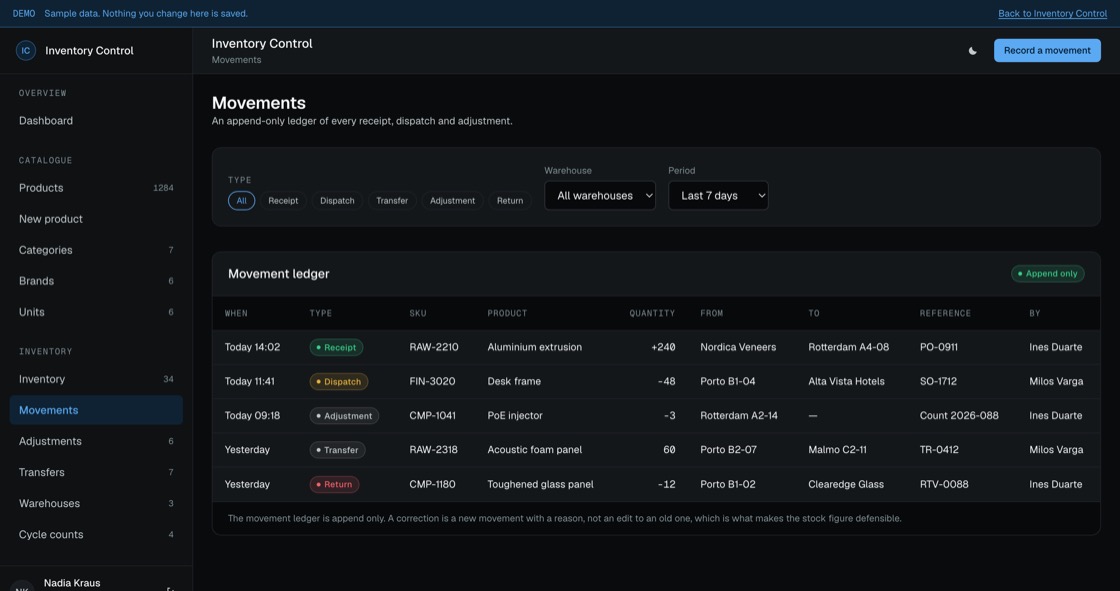1120x591 pixels.
Task: Click the Malmo C2-11 destination cell
Action: click(837, 450)
